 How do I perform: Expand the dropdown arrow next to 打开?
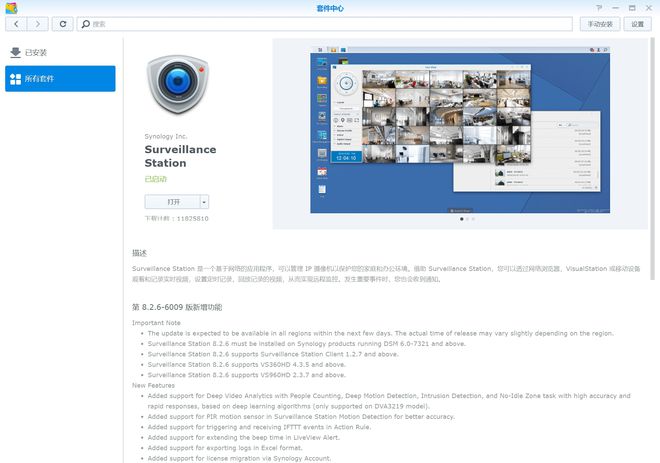tap(204, 201)
